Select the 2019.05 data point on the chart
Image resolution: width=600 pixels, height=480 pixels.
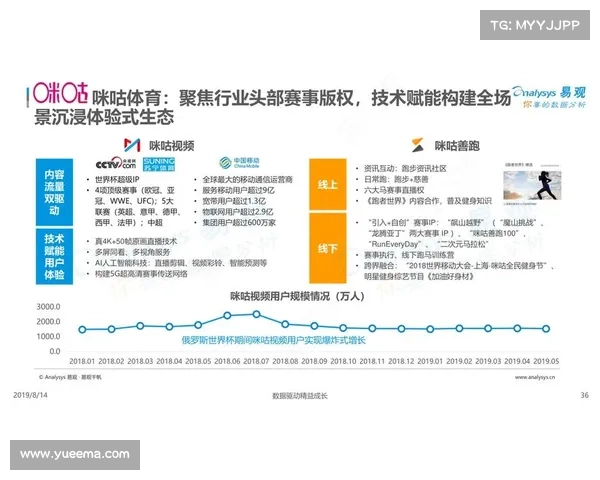coord(546,328)
